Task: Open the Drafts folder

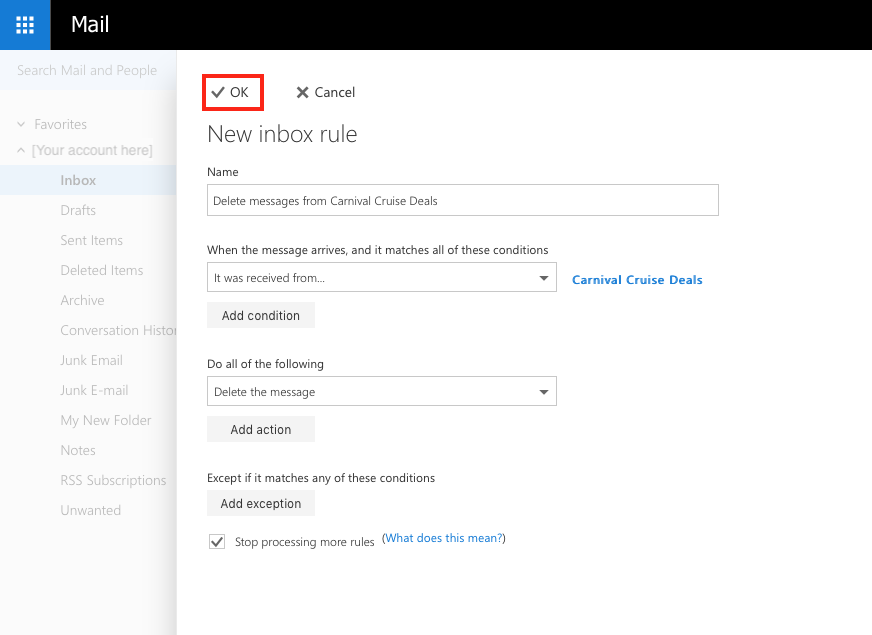Action: point(78,211)
